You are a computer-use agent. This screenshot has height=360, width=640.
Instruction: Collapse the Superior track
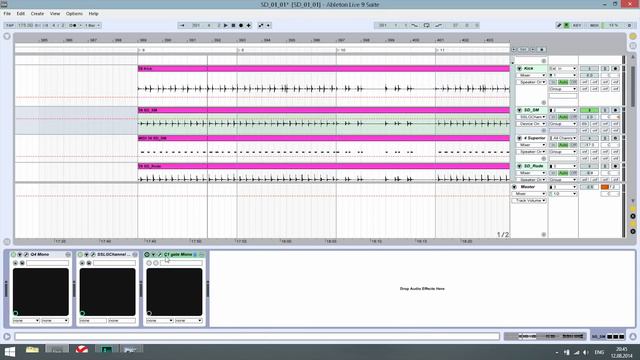point(519,138)
